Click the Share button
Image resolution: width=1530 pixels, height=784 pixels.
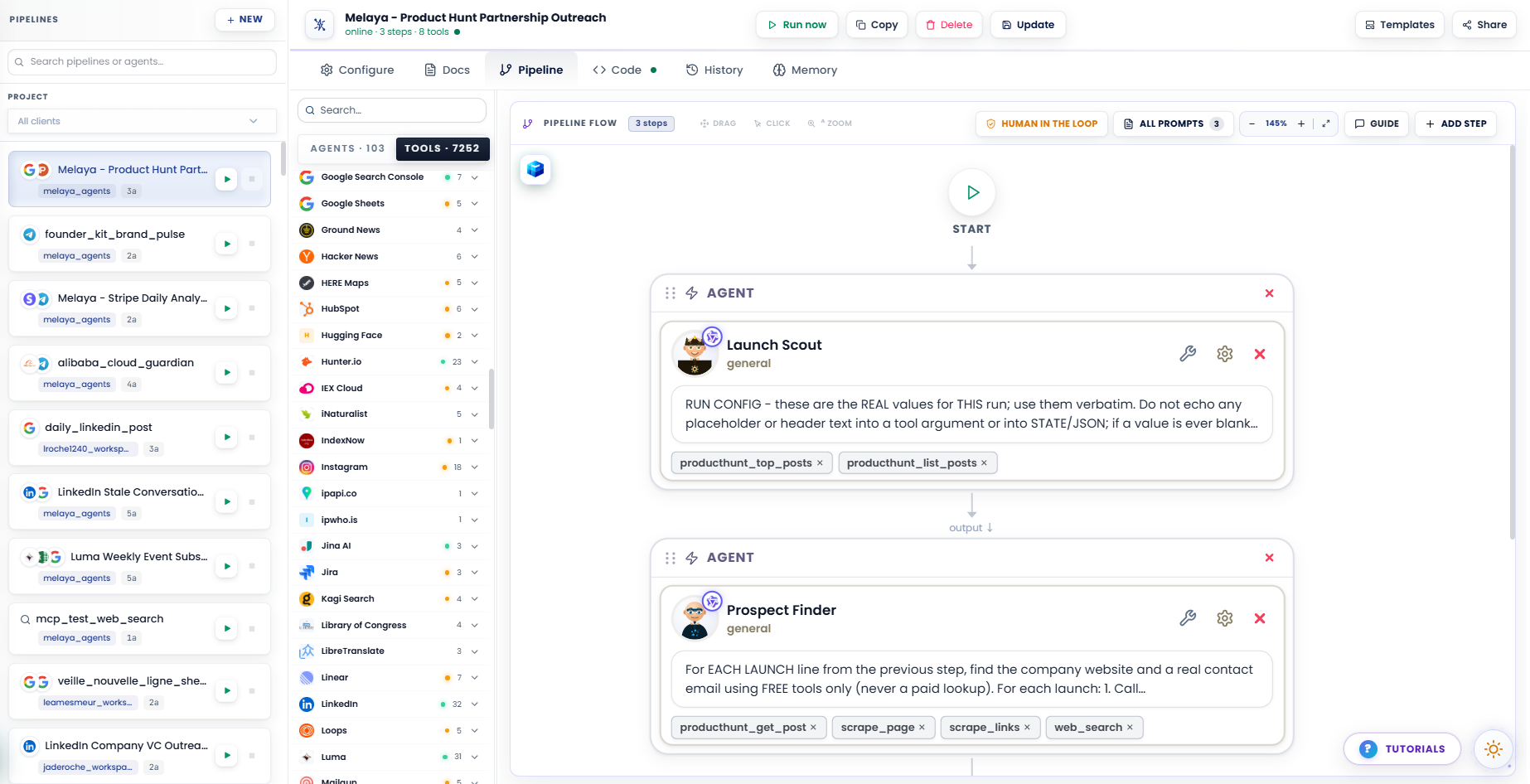[x=1484, y=25]
